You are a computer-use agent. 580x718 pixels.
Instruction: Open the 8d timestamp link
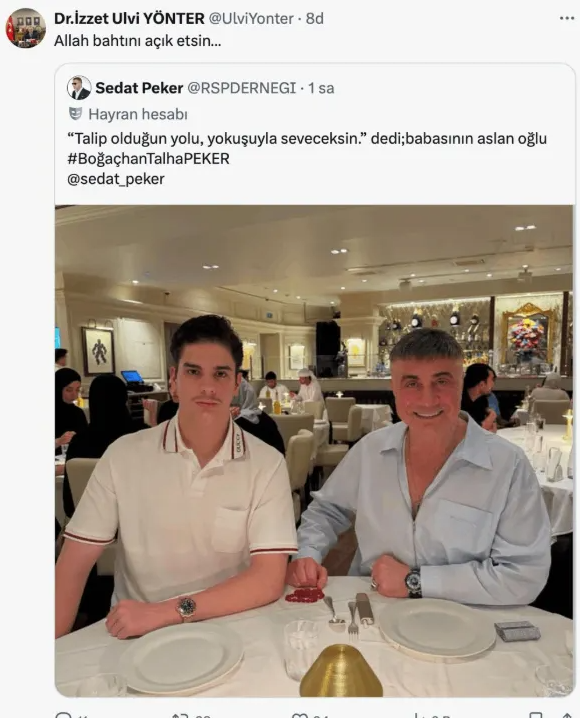(314, 18)
